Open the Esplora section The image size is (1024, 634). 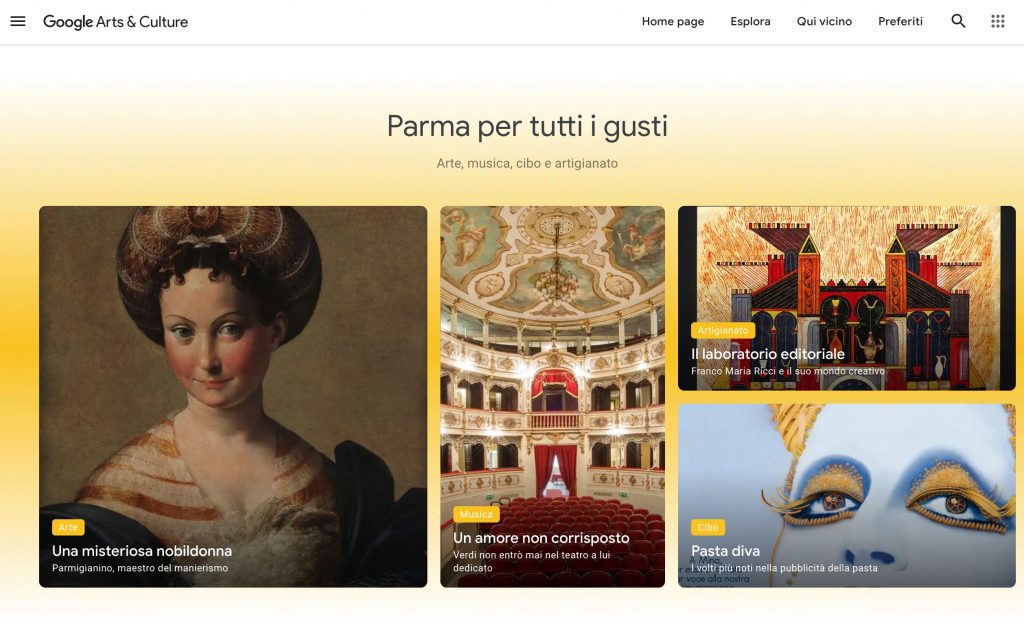coord(750,22)
